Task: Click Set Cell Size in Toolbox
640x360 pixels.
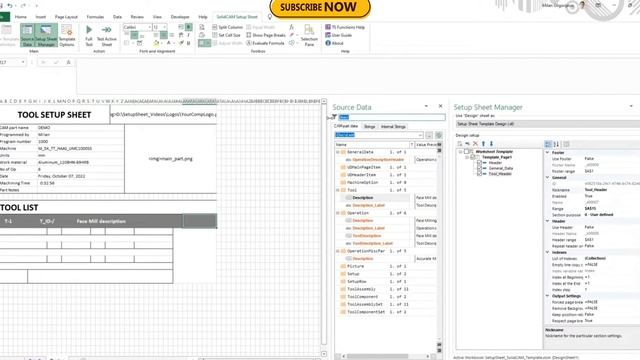Action: 227,35
